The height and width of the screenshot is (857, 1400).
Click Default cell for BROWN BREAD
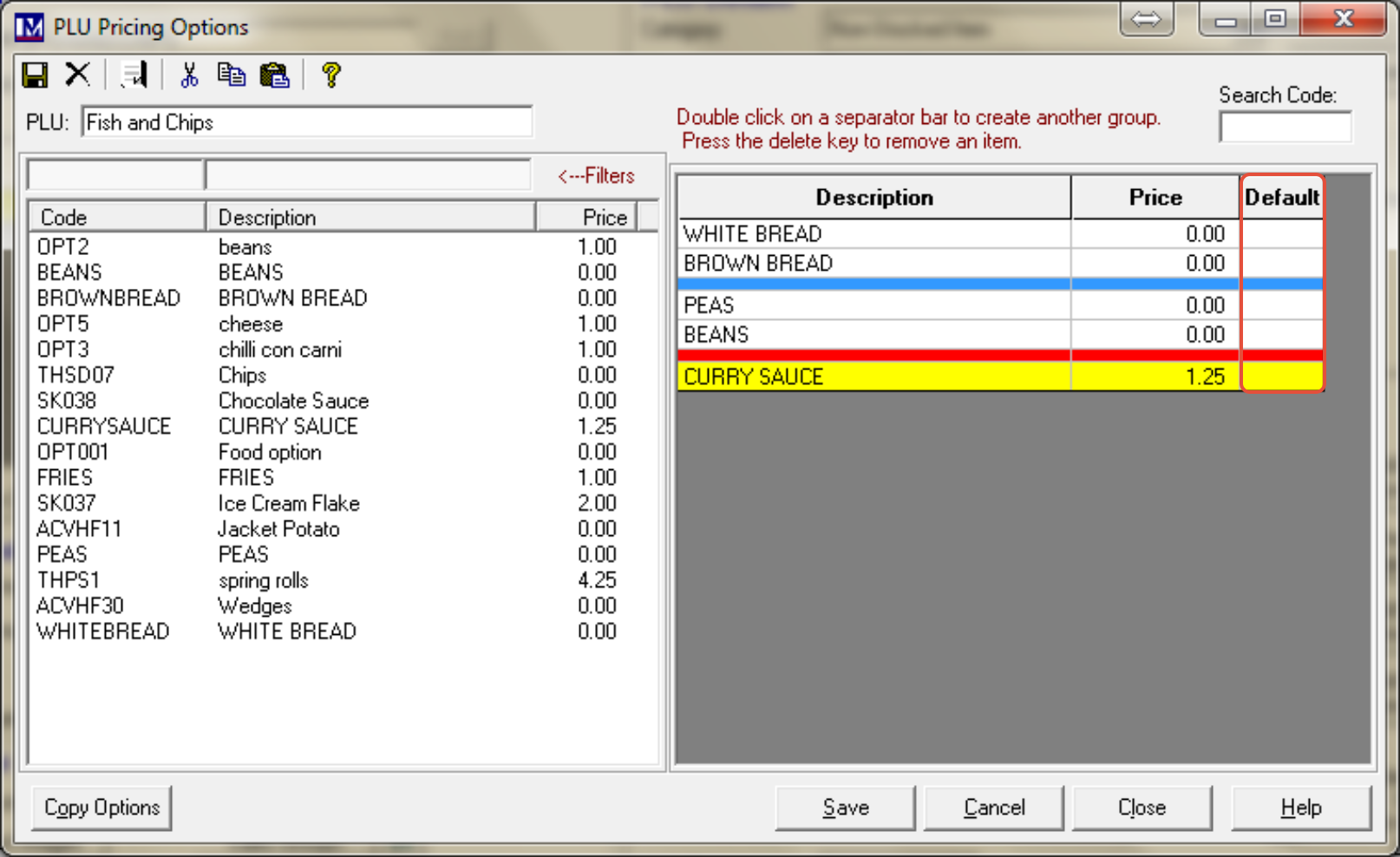(1282, 264)
